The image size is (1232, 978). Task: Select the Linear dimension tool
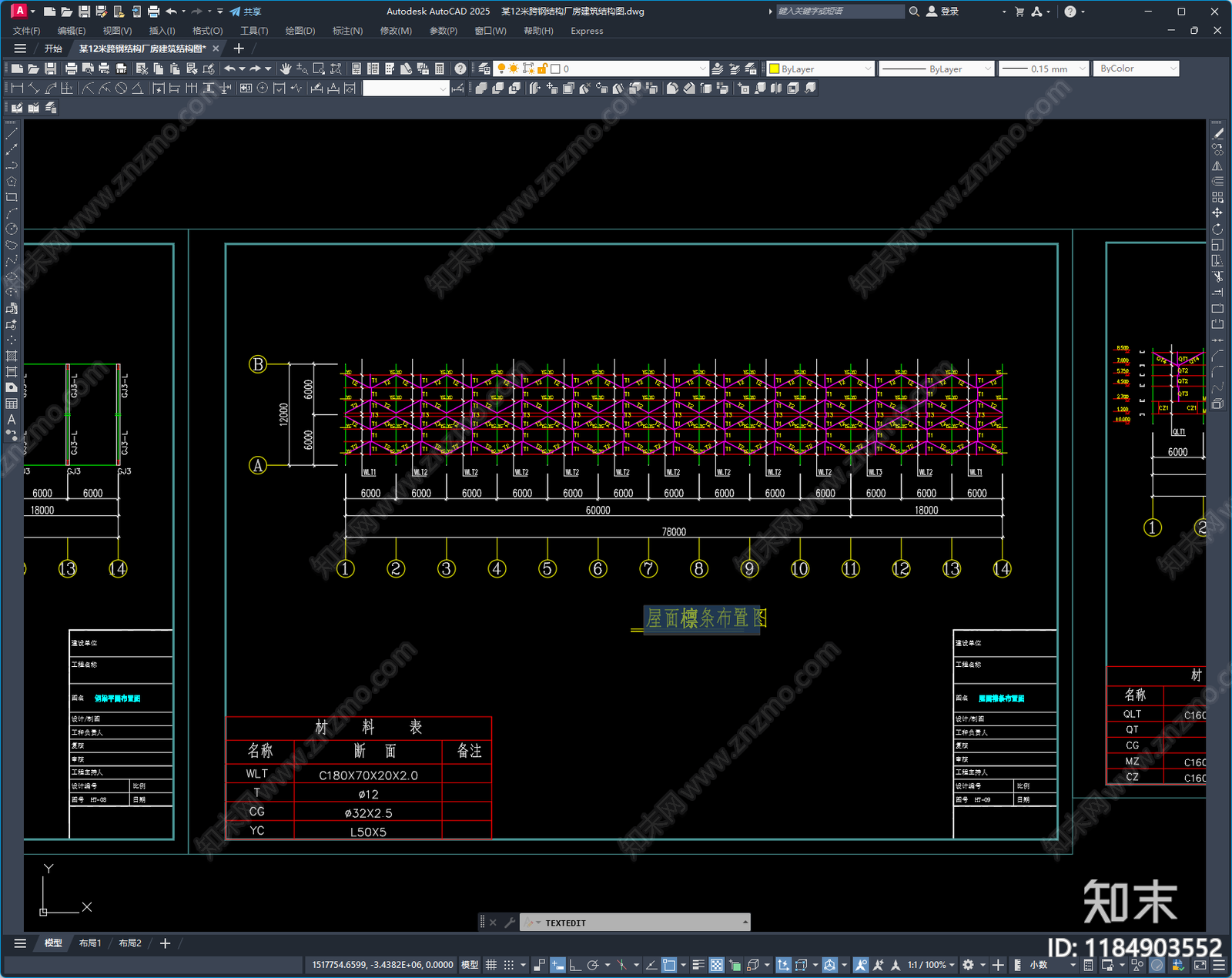[x=17, y=89]
